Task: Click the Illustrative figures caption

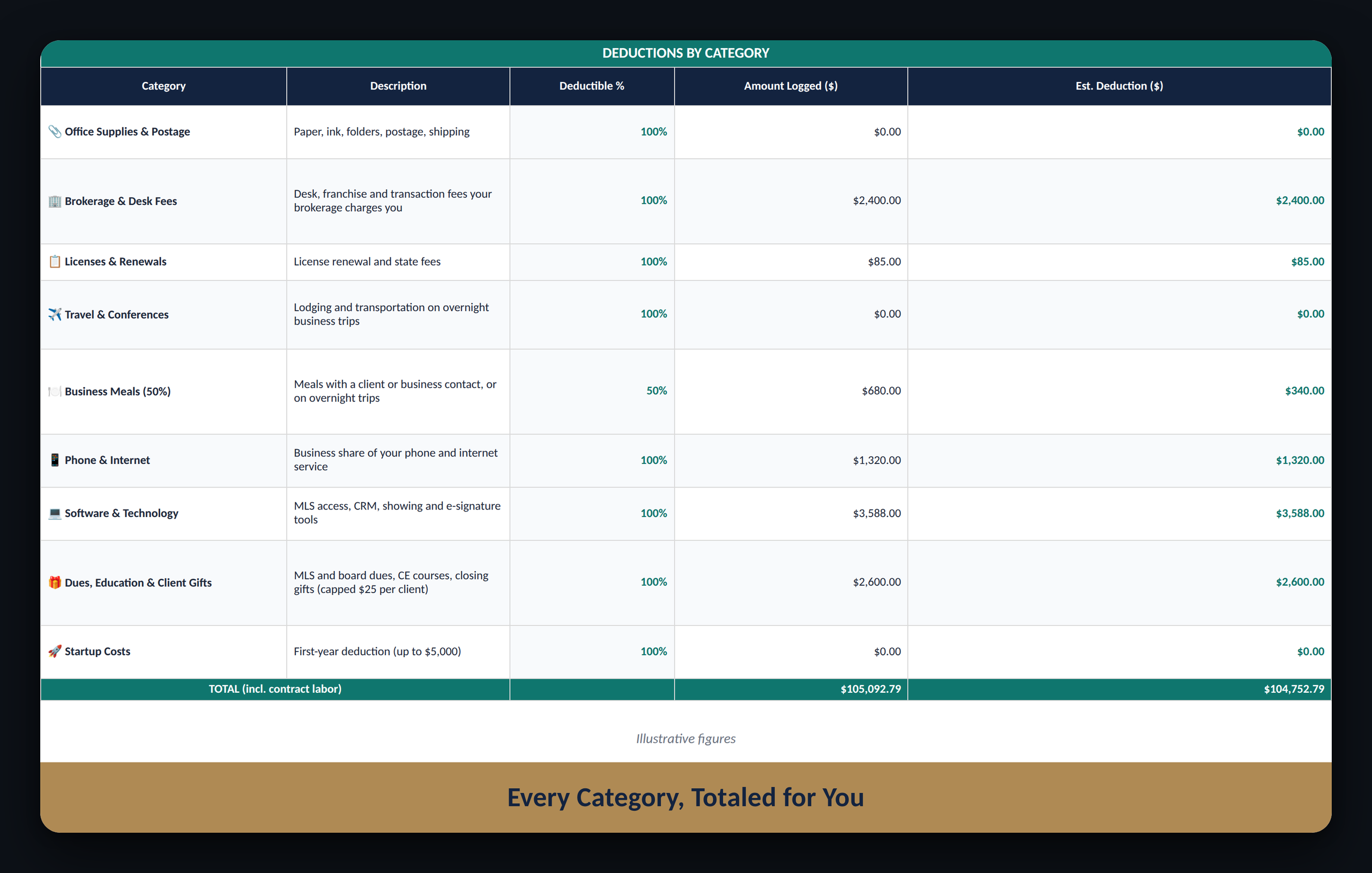Action: click(686, 738)
